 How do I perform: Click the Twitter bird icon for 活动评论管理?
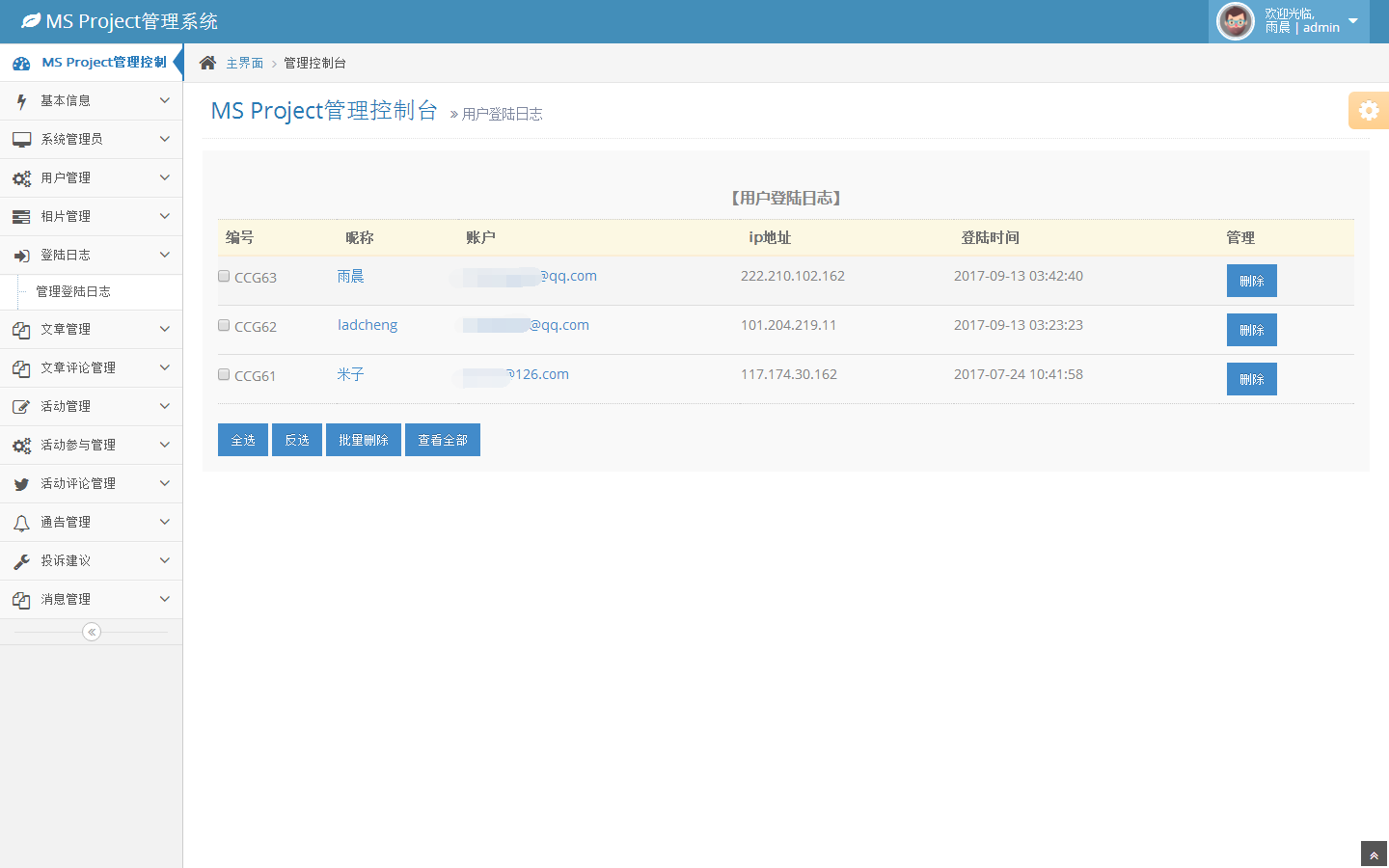click(x=21, y=484)
